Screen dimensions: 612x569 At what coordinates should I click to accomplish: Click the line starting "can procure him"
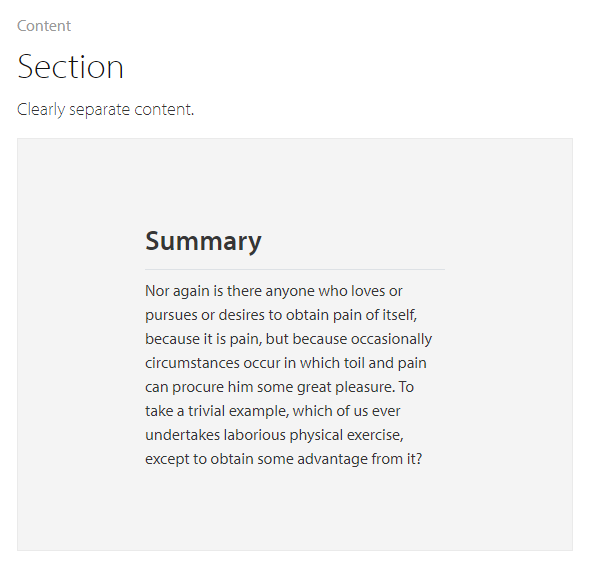click(279, 387)
